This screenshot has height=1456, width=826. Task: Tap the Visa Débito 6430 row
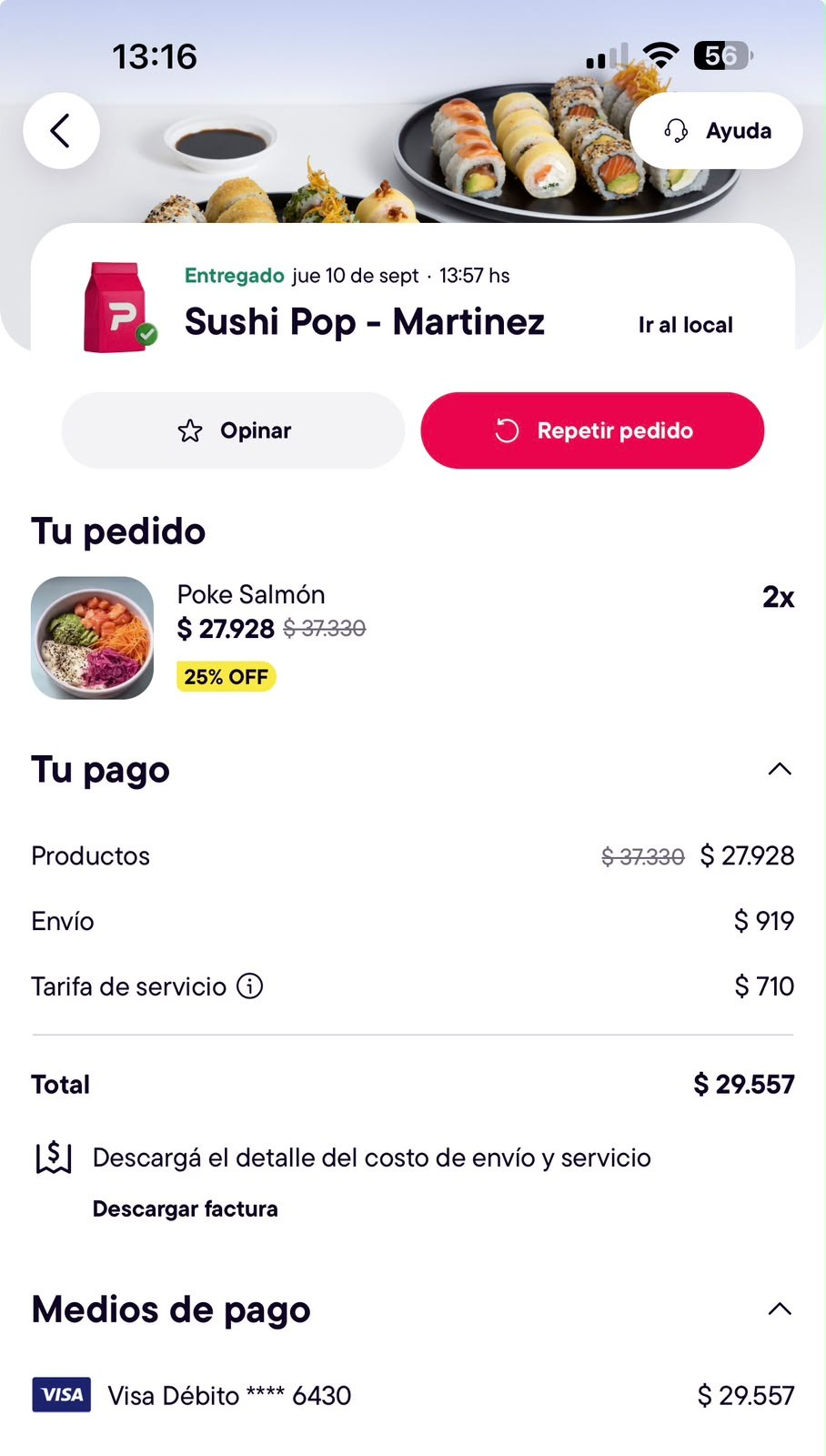(413, 1395)
